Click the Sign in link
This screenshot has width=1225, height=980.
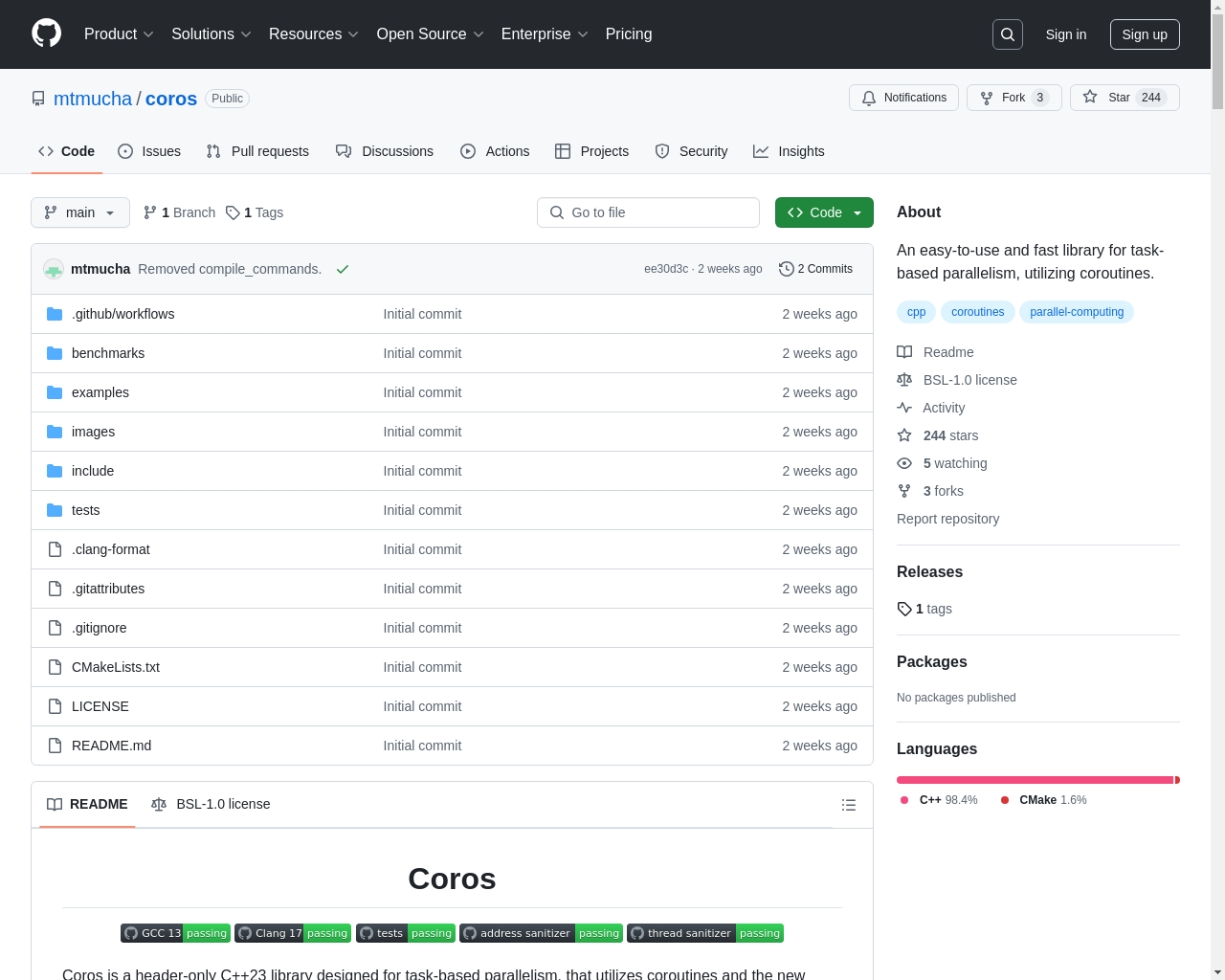pos(1066,34)
